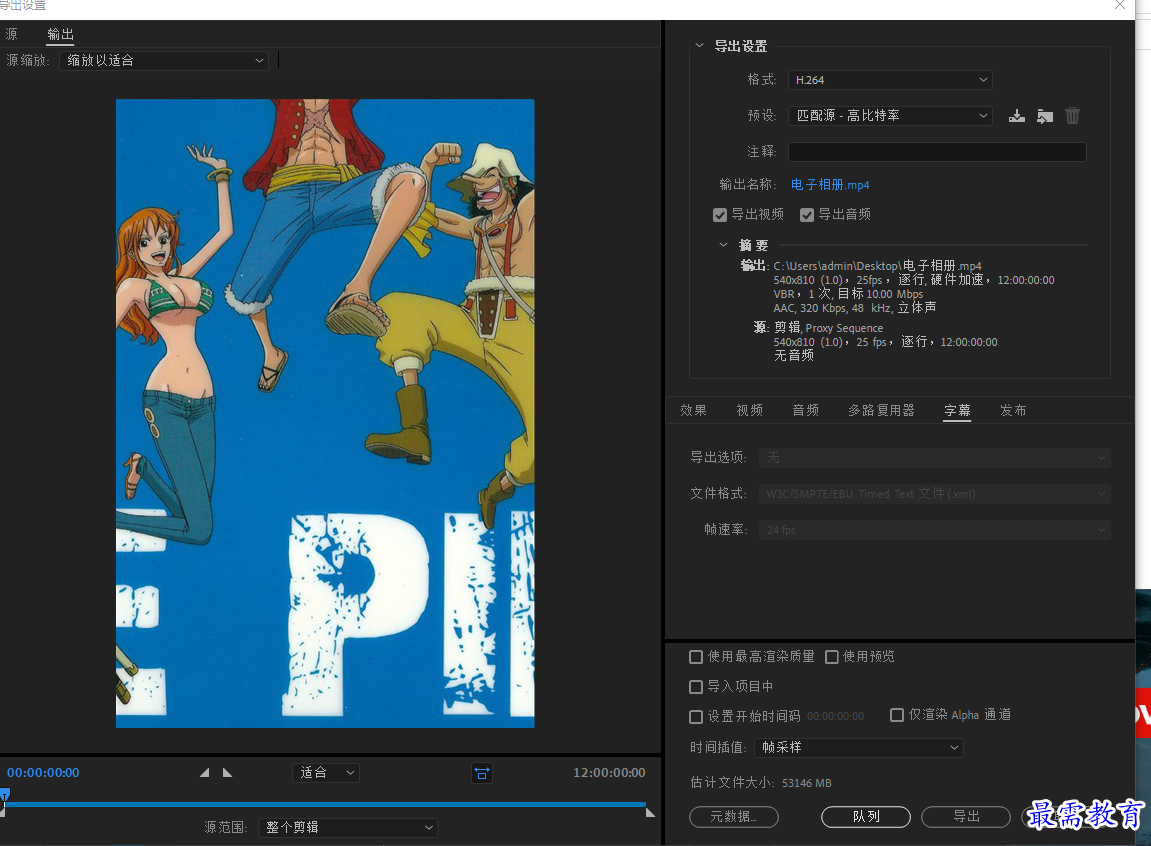The image size is (1151, 846).
Task: Click the 估计文件大小 53146 MB text
Action: click(760, 783)
